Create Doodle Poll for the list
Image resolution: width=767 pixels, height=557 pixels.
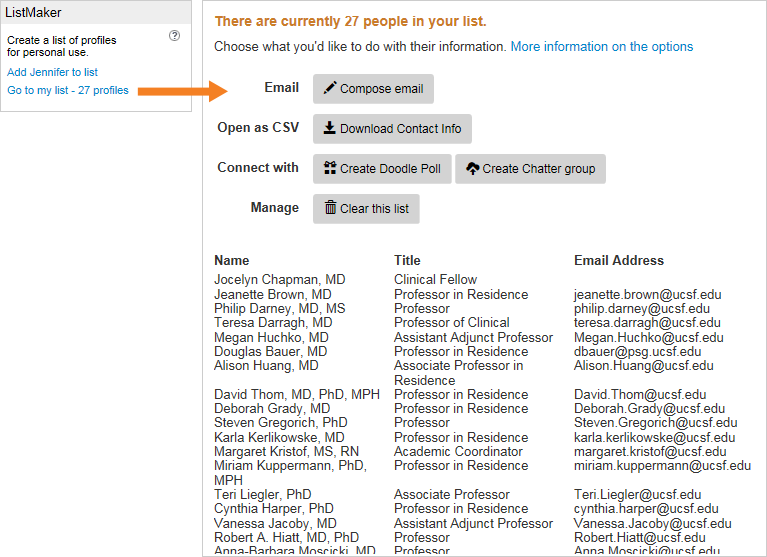pyautogui.click(x=382, y=169)
